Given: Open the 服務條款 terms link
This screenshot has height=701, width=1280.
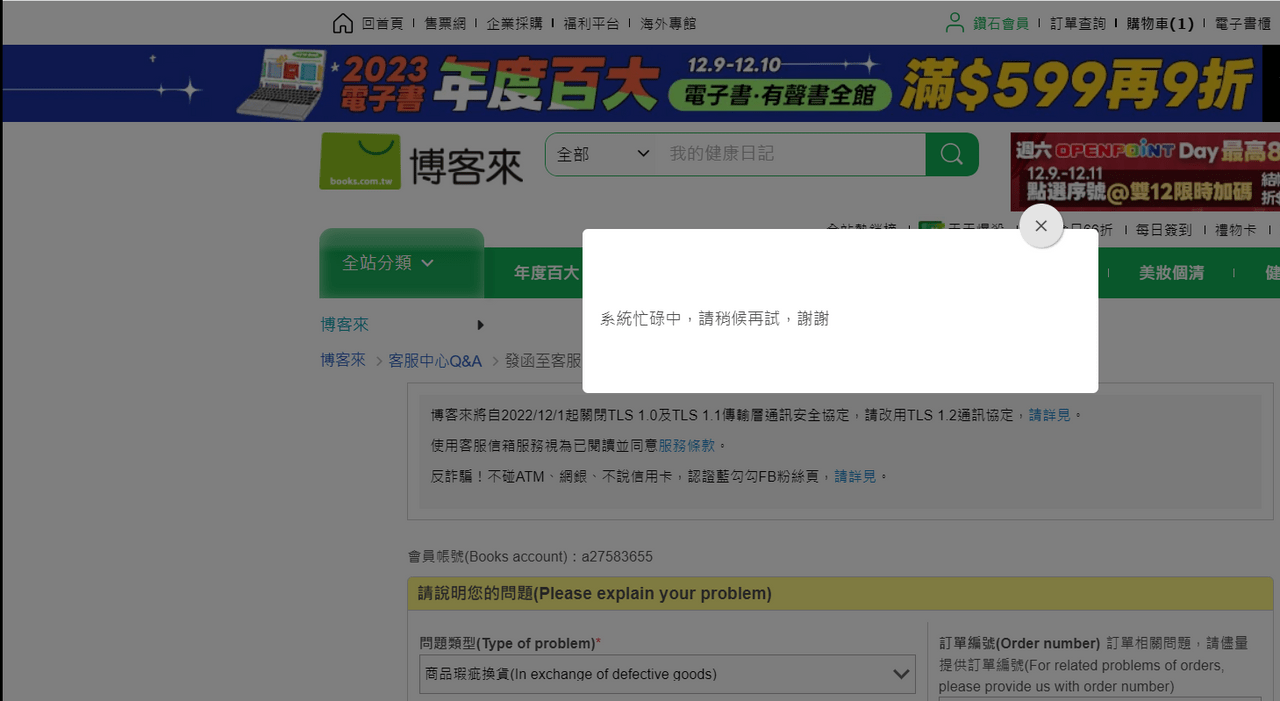Looking at the screenshot, I should (x=688, y=445).
